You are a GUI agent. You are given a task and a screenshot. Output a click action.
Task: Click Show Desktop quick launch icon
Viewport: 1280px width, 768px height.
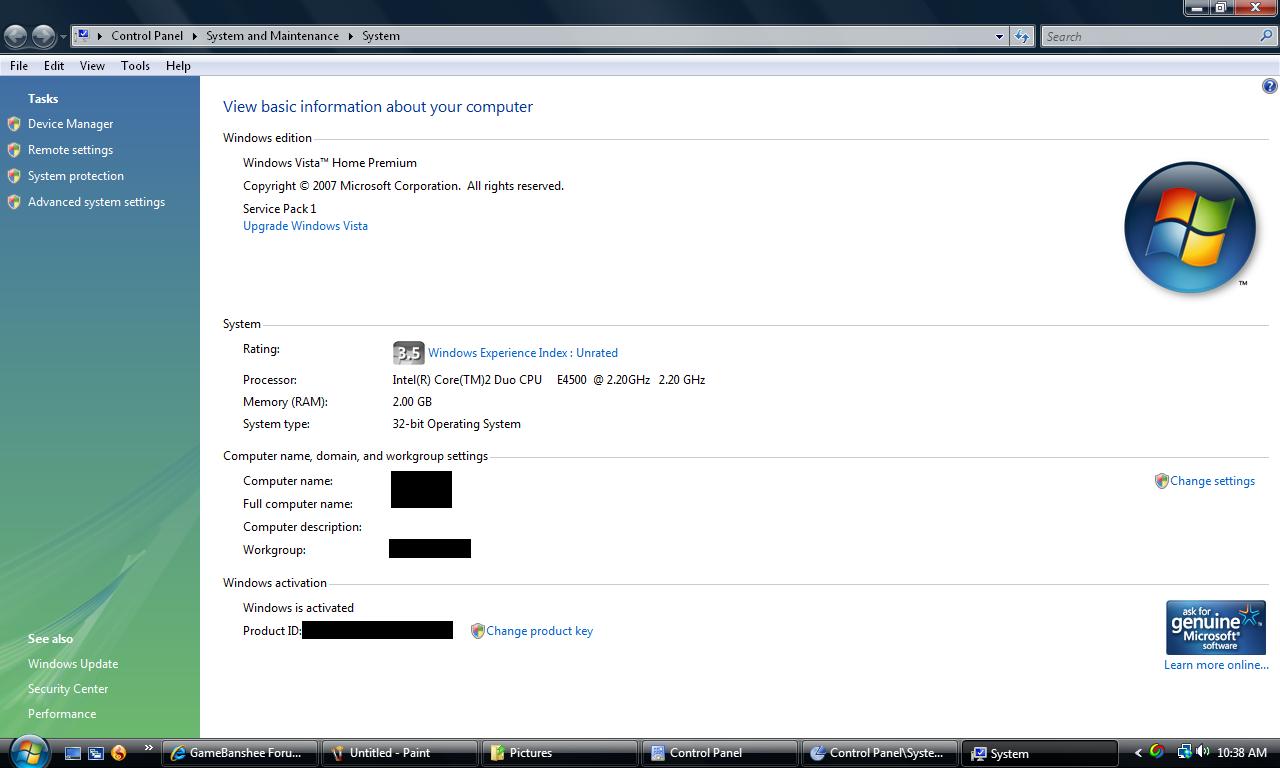[73, 753]
